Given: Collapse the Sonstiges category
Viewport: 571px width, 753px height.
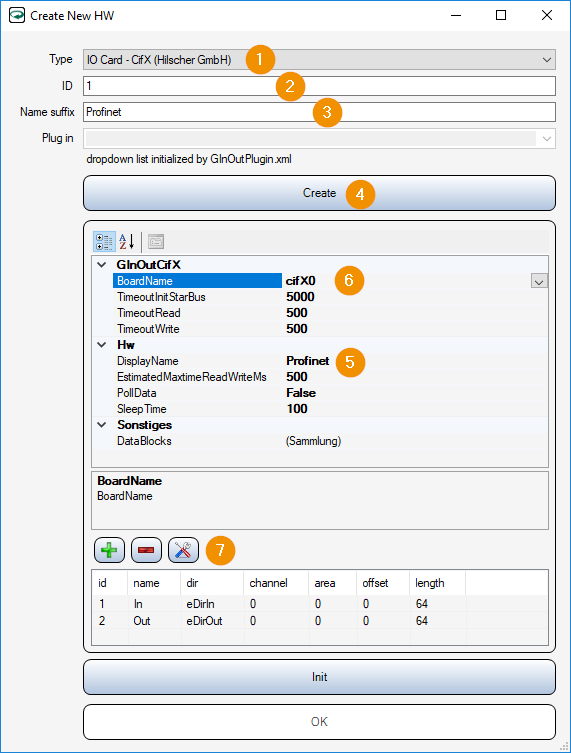Looking at the screenshot, I should point(102,425).
